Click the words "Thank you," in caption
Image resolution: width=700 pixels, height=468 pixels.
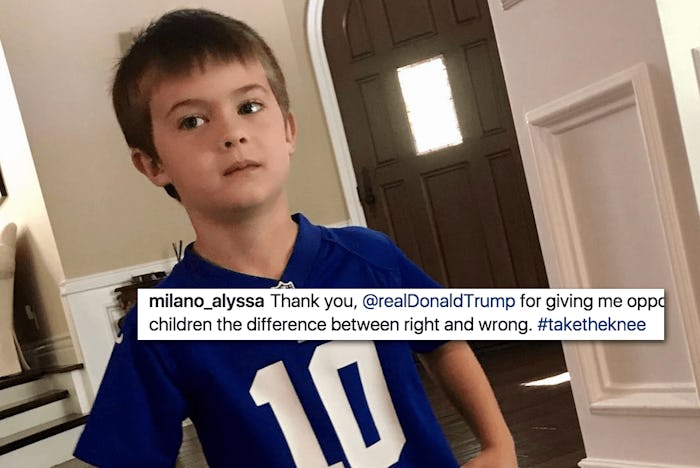314,302
